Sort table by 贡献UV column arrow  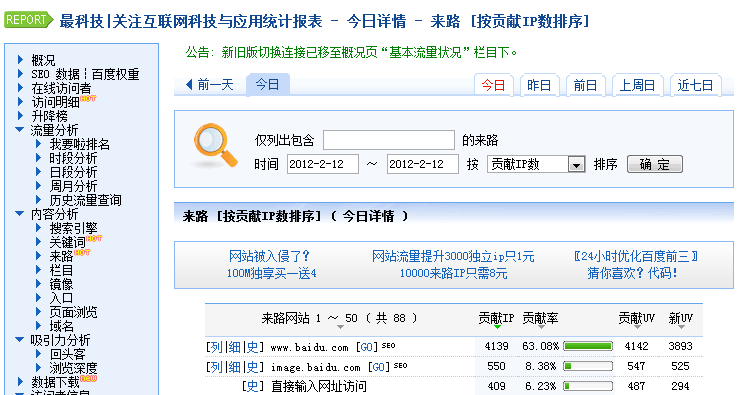point(637,327)
